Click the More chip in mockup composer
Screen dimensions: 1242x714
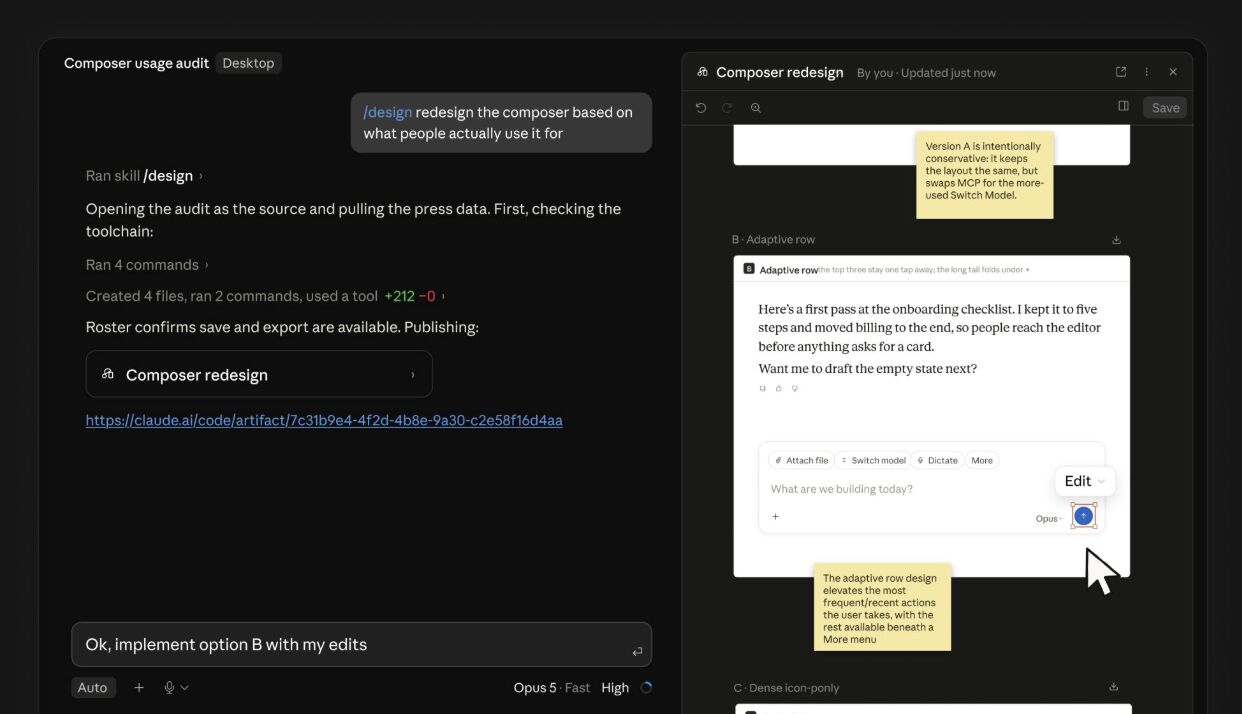click(x=982, y=460)
